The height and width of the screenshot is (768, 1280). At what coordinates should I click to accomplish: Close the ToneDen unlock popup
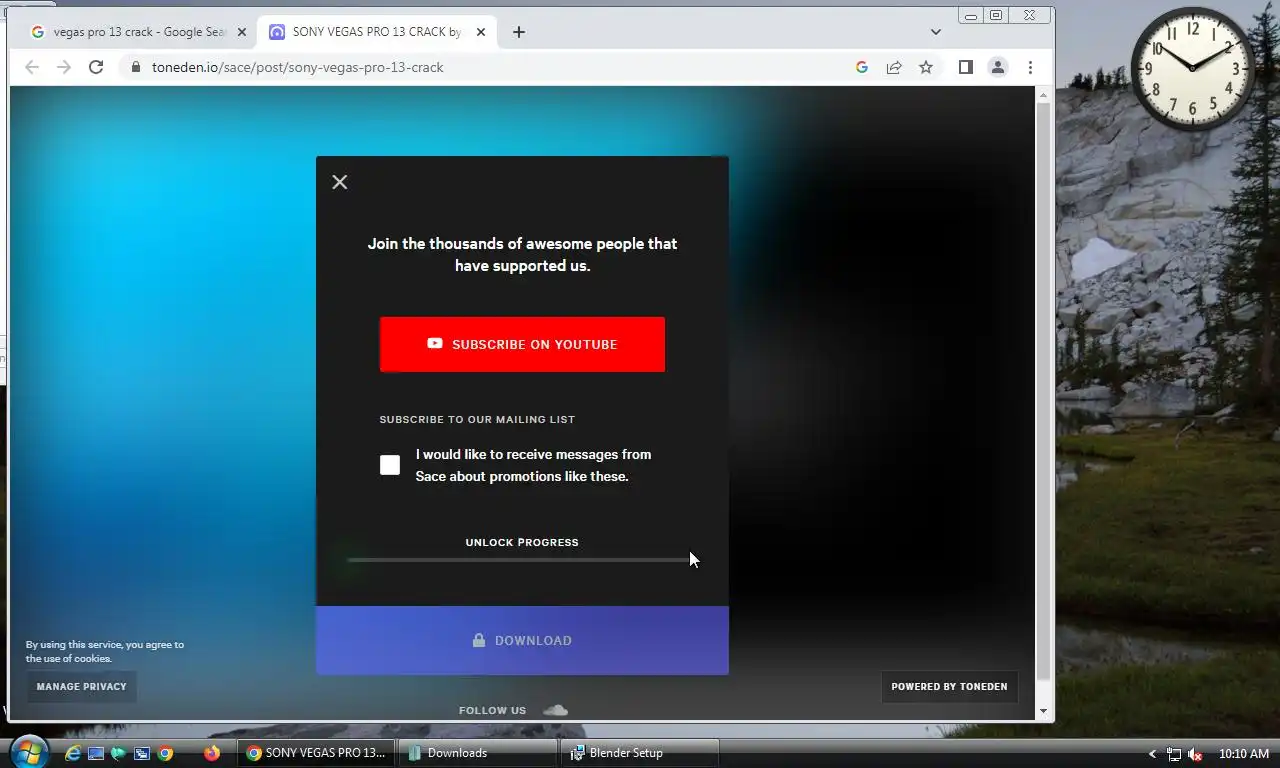[x=340, y=182]
